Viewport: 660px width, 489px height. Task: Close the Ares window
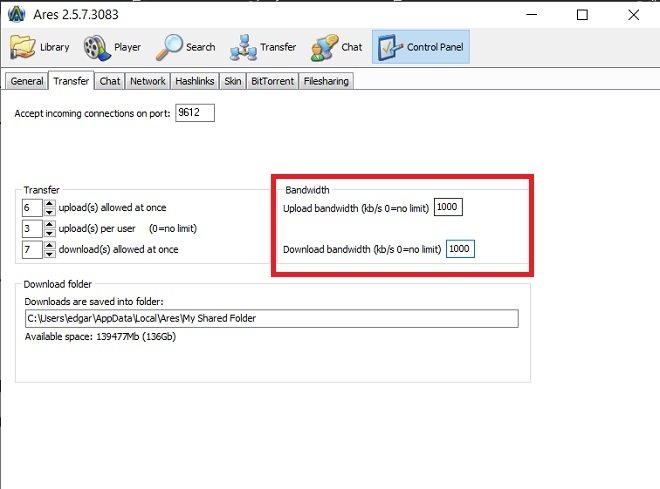click(633, 15)
